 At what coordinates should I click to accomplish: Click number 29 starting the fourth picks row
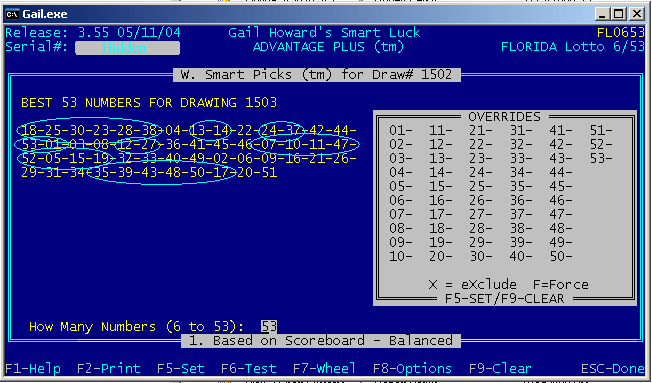click(x=29, y=172)
